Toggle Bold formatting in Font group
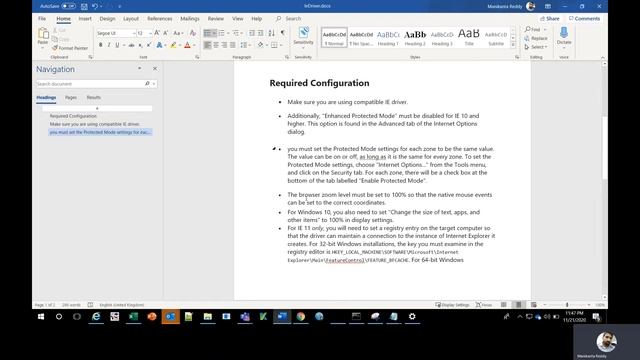 coord(100,45)
